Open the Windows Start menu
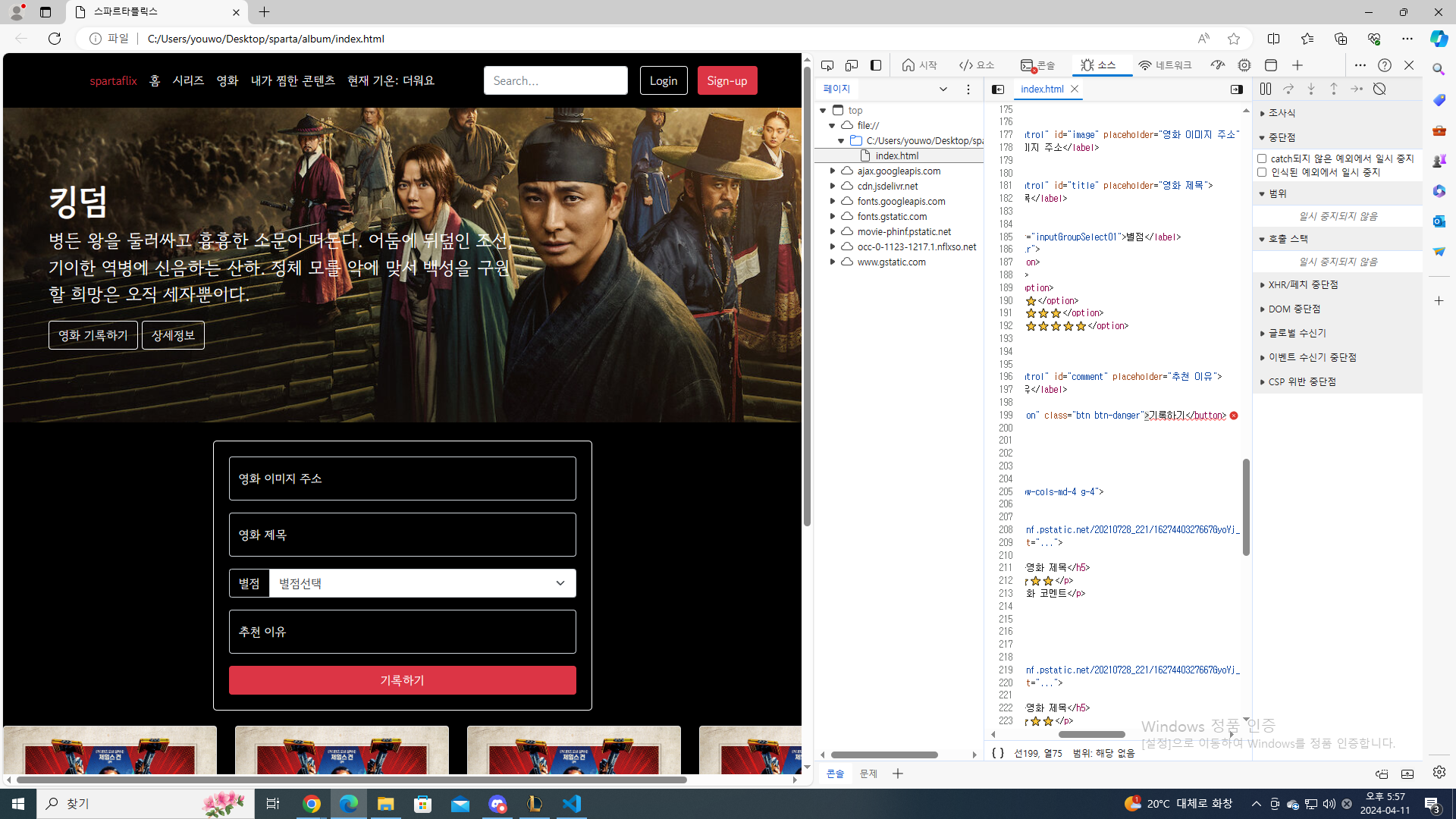 pyautogui.click(x=18, y=804)
